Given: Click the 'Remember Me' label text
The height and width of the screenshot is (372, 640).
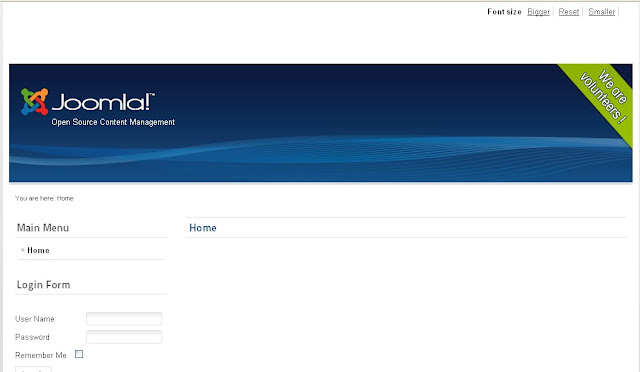Looking at the screenshot, I should pyautogui.click(x=41, y=355).
